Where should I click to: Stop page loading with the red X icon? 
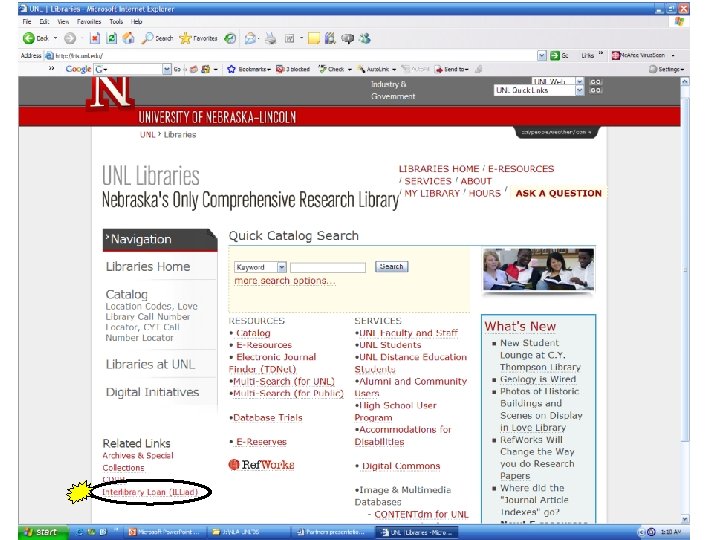click(95, 38)
